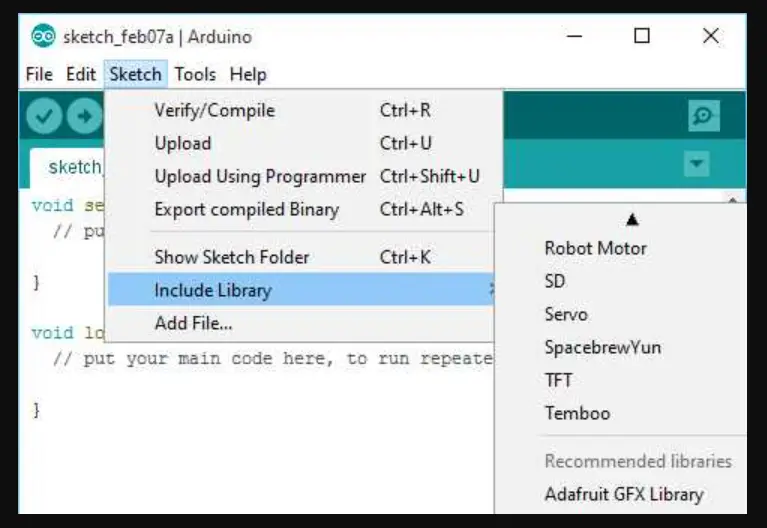Click the Upload arrow toolbar icon
This screenshot has width=767, height=528.
point(85,116)
